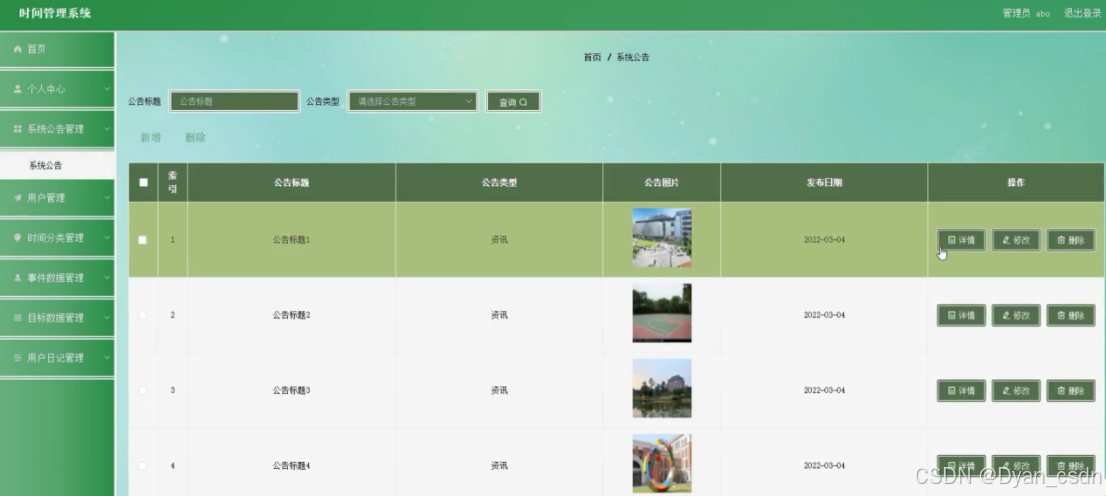Image resolution: width=1106 pixels, height=496 pixels.
Task: Click 首页 in the breadcrumb
Action: click(592, 58)
